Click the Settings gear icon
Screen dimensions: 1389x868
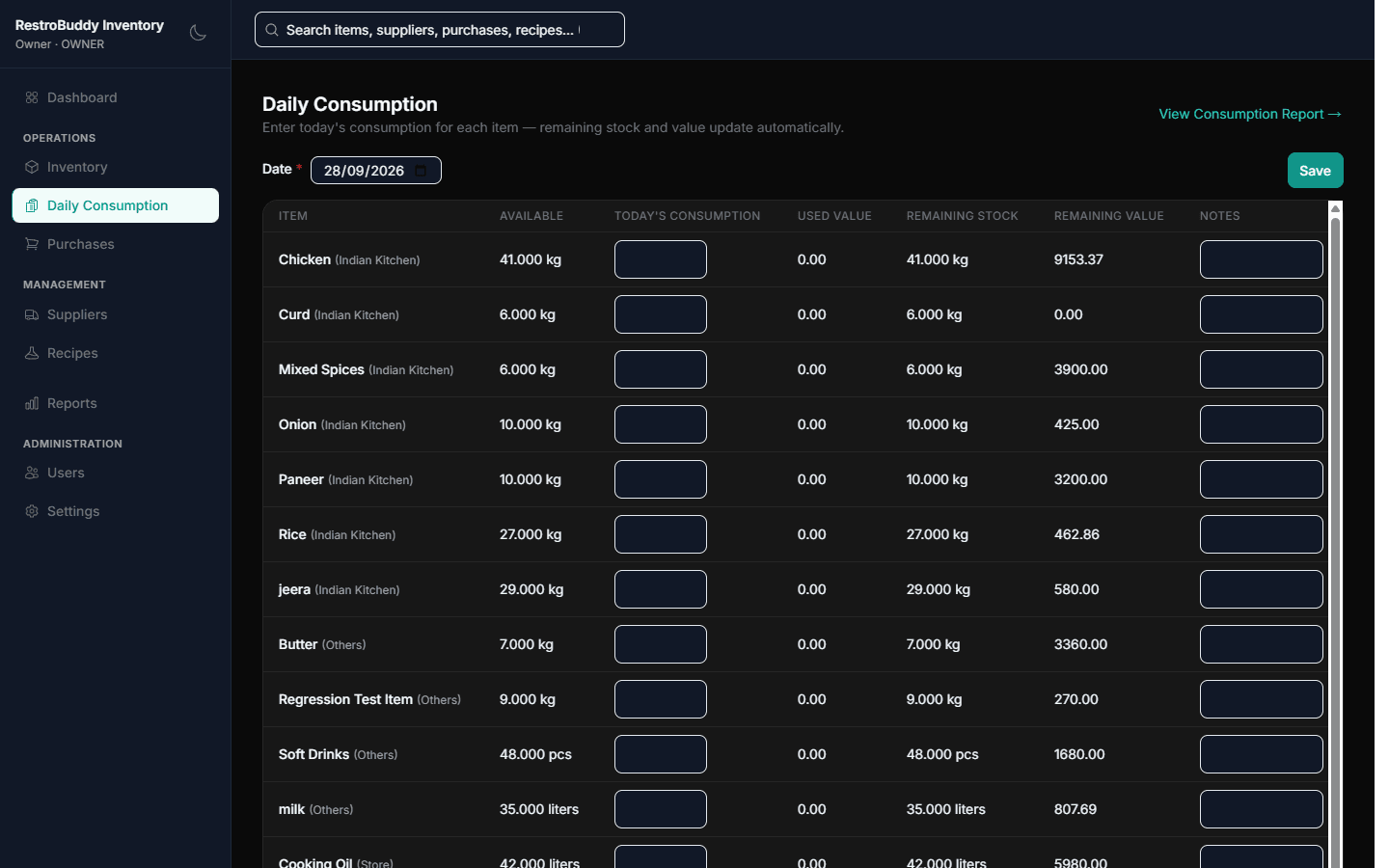(32, 511)
